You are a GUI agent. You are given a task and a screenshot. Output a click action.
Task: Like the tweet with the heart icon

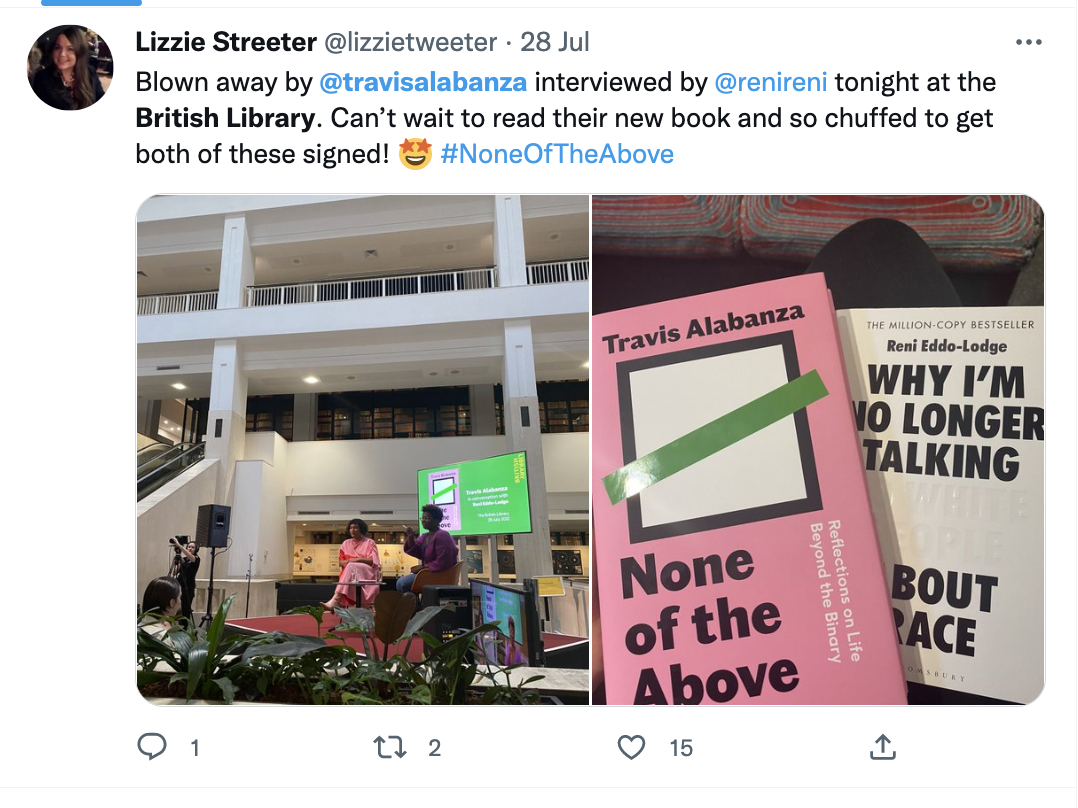point(631,746)
